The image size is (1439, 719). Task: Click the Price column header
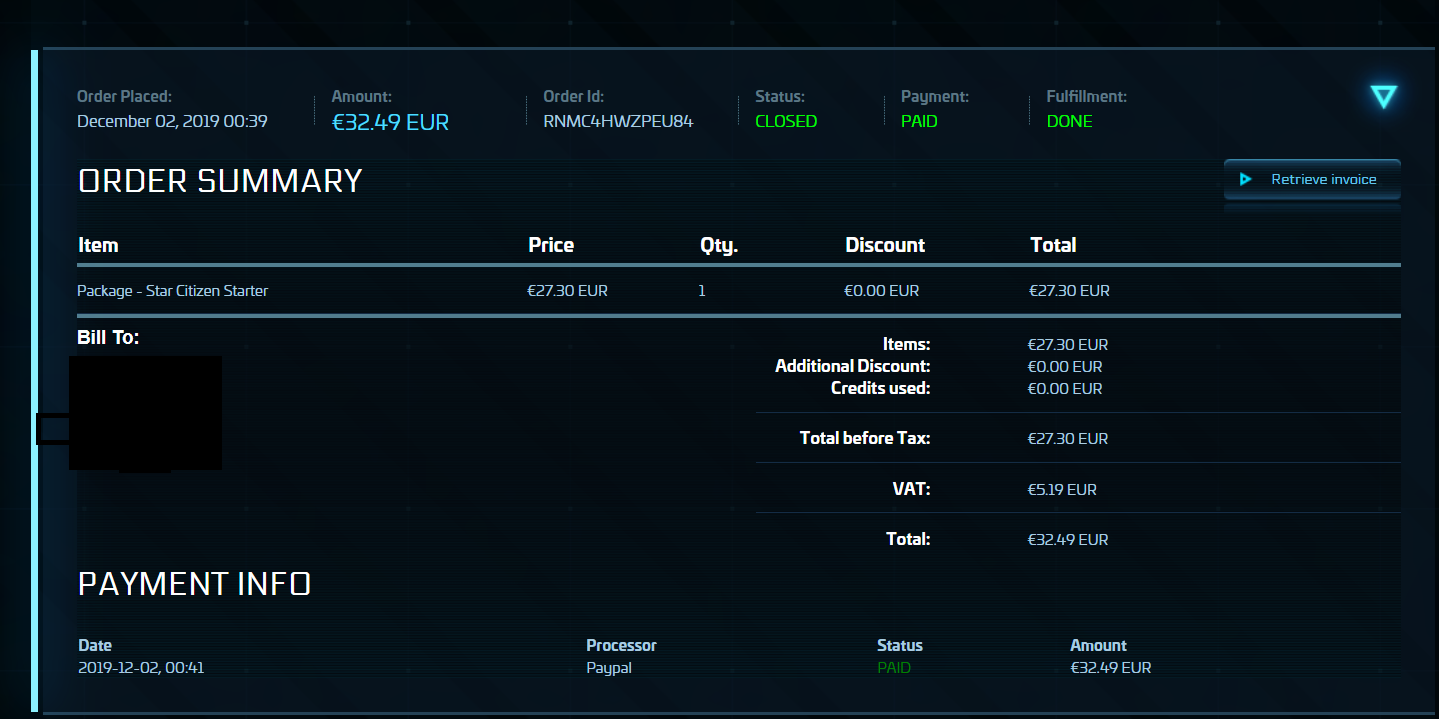551,245
